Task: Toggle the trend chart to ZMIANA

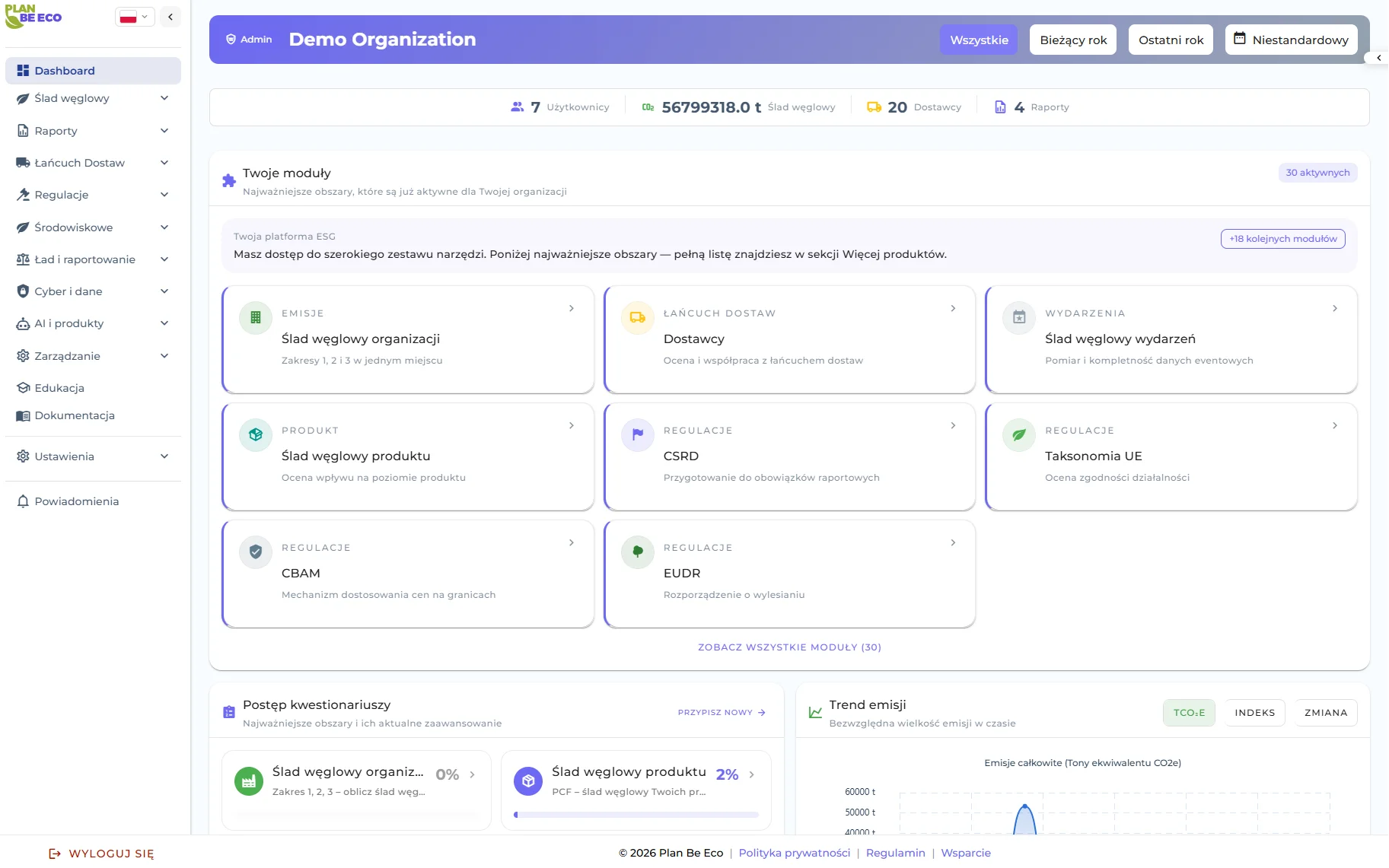Action: tap(1326, 713)
